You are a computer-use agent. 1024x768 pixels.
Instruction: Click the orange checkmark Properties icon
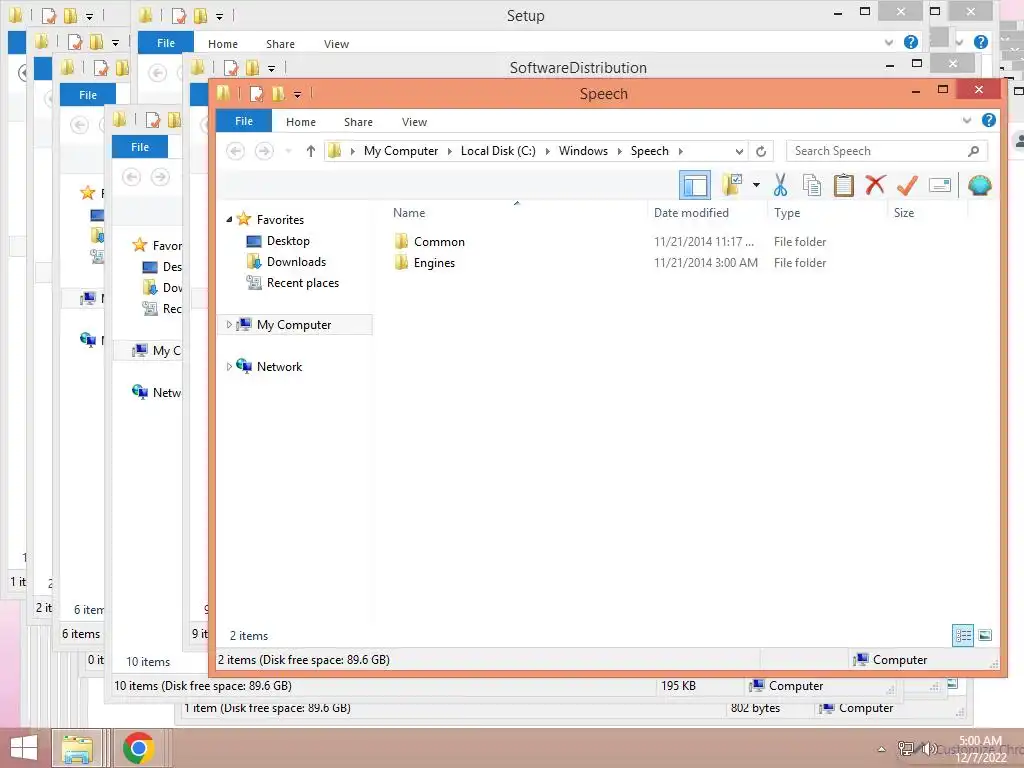pyautogui.click(x=907, y=185)
